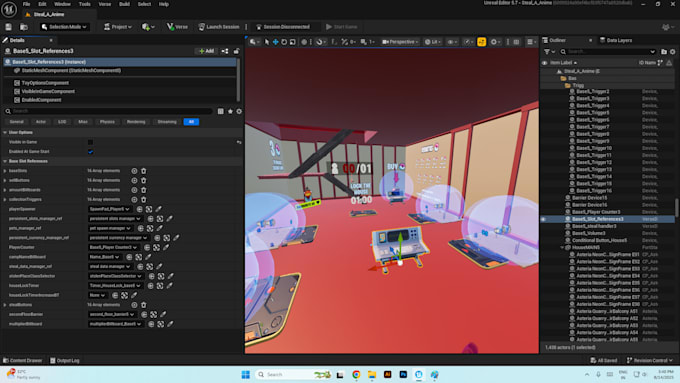Open persistent_slots_manager_ref dropdown

click(x=115, y=219)
